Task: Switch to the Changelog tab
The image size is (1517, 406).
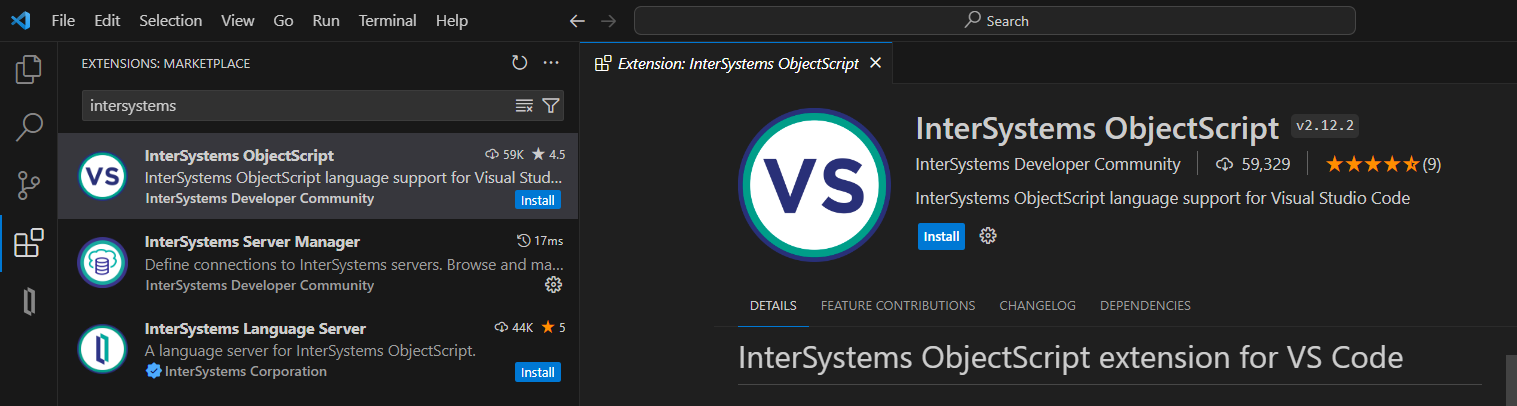Action: point(1038,306)
